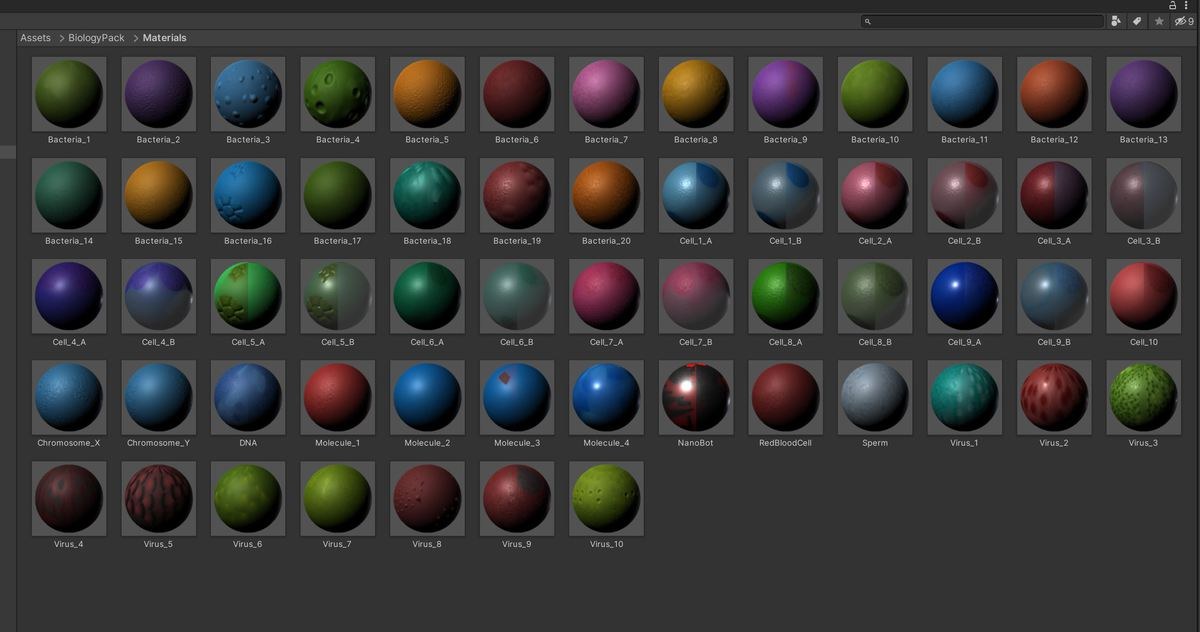Click the project search field

point(982,21)
